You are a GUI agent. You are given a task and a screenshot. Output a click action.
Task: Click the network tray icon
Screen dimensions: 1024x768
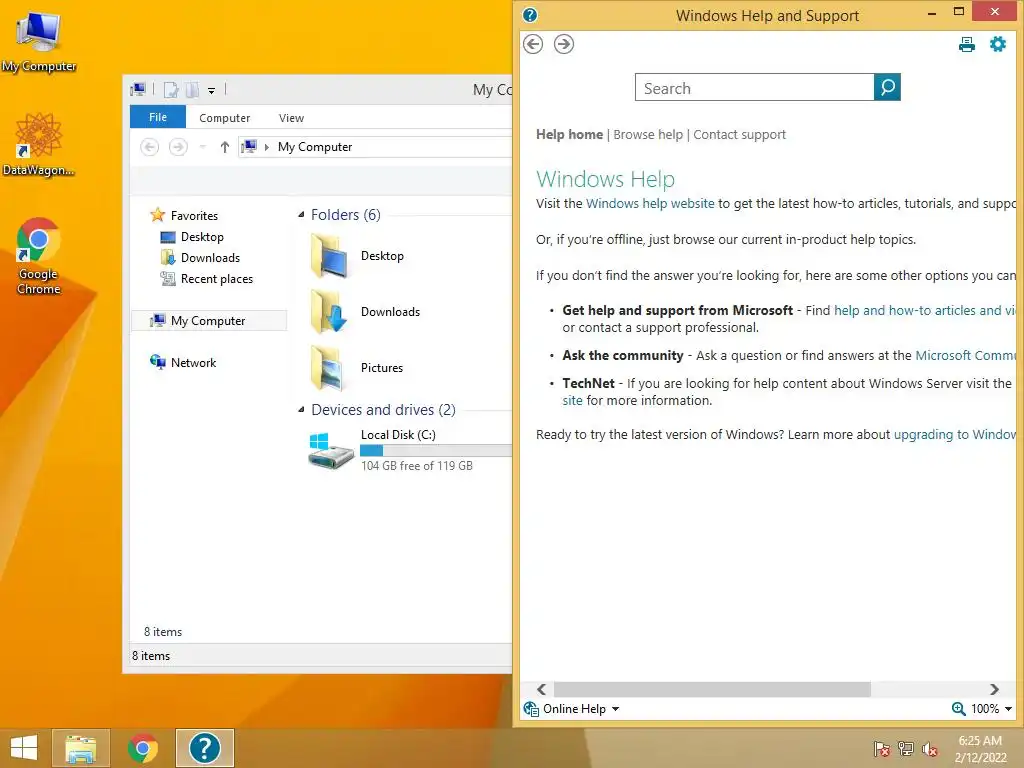click(906, 749)
